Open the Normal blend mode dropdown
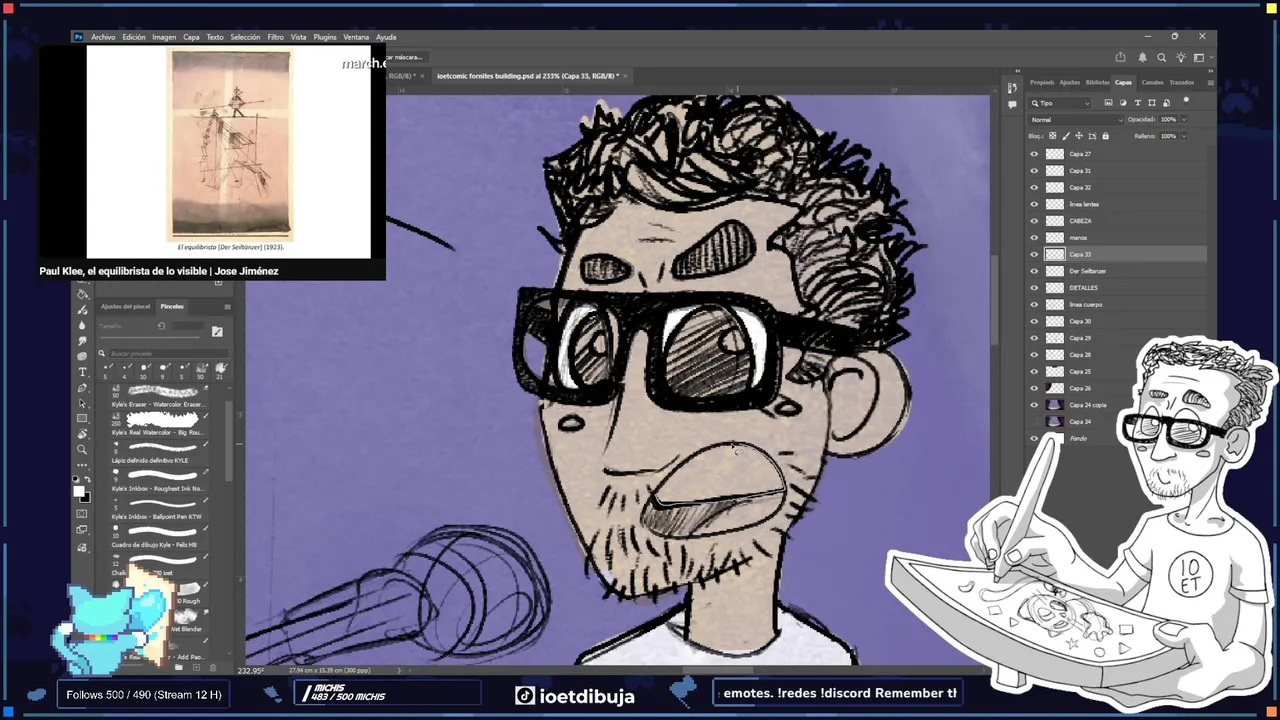Viewport: 1280px width, 720px height. point(1076,120)
